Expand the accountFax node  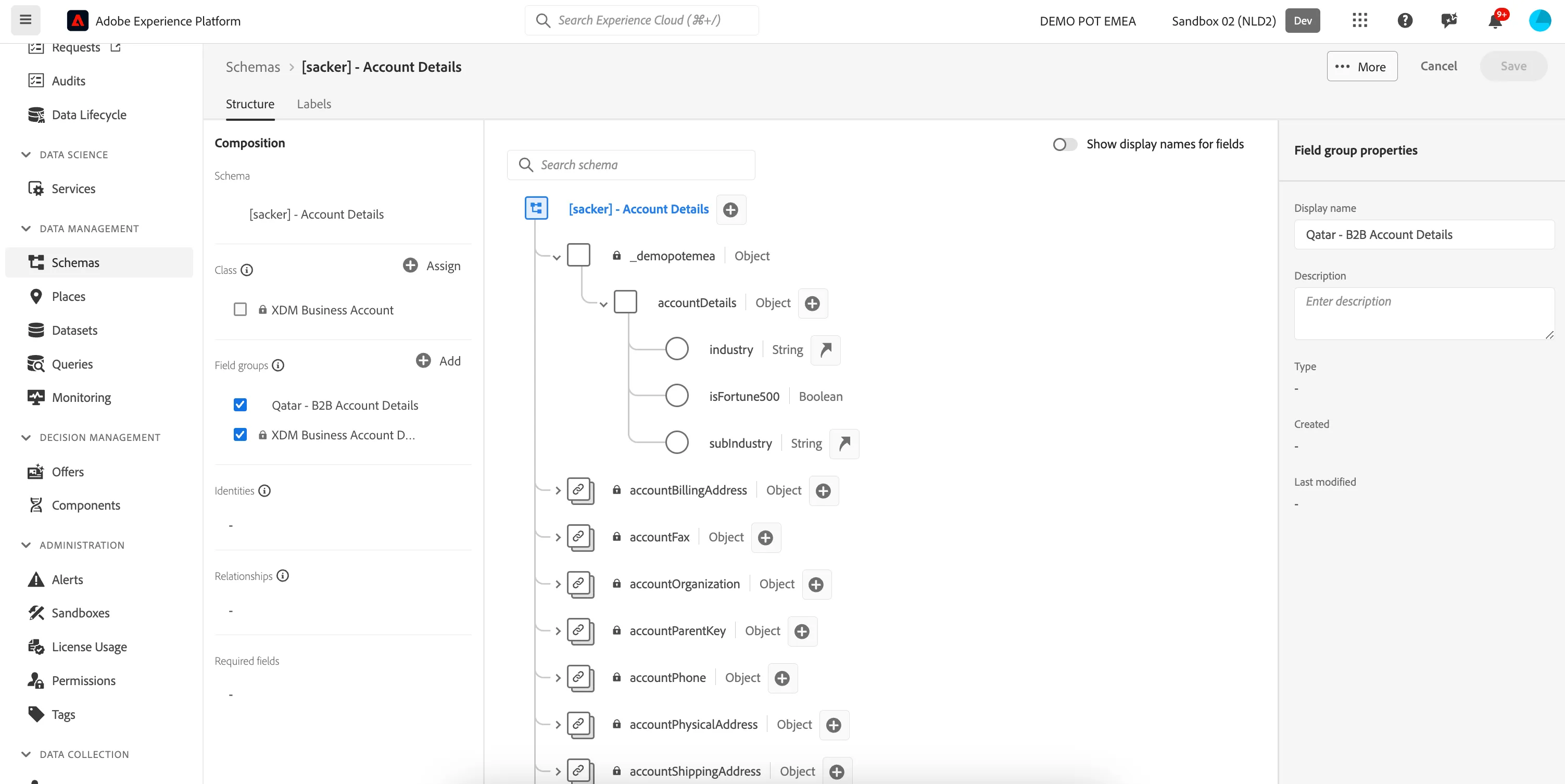558,537
